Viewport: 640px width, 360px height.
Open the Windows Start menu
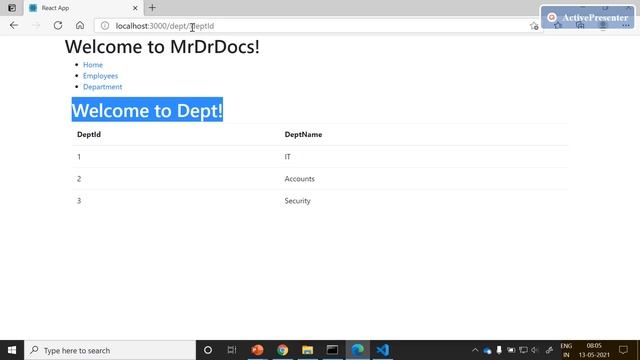pyautogui.click(x=12, y=350)
